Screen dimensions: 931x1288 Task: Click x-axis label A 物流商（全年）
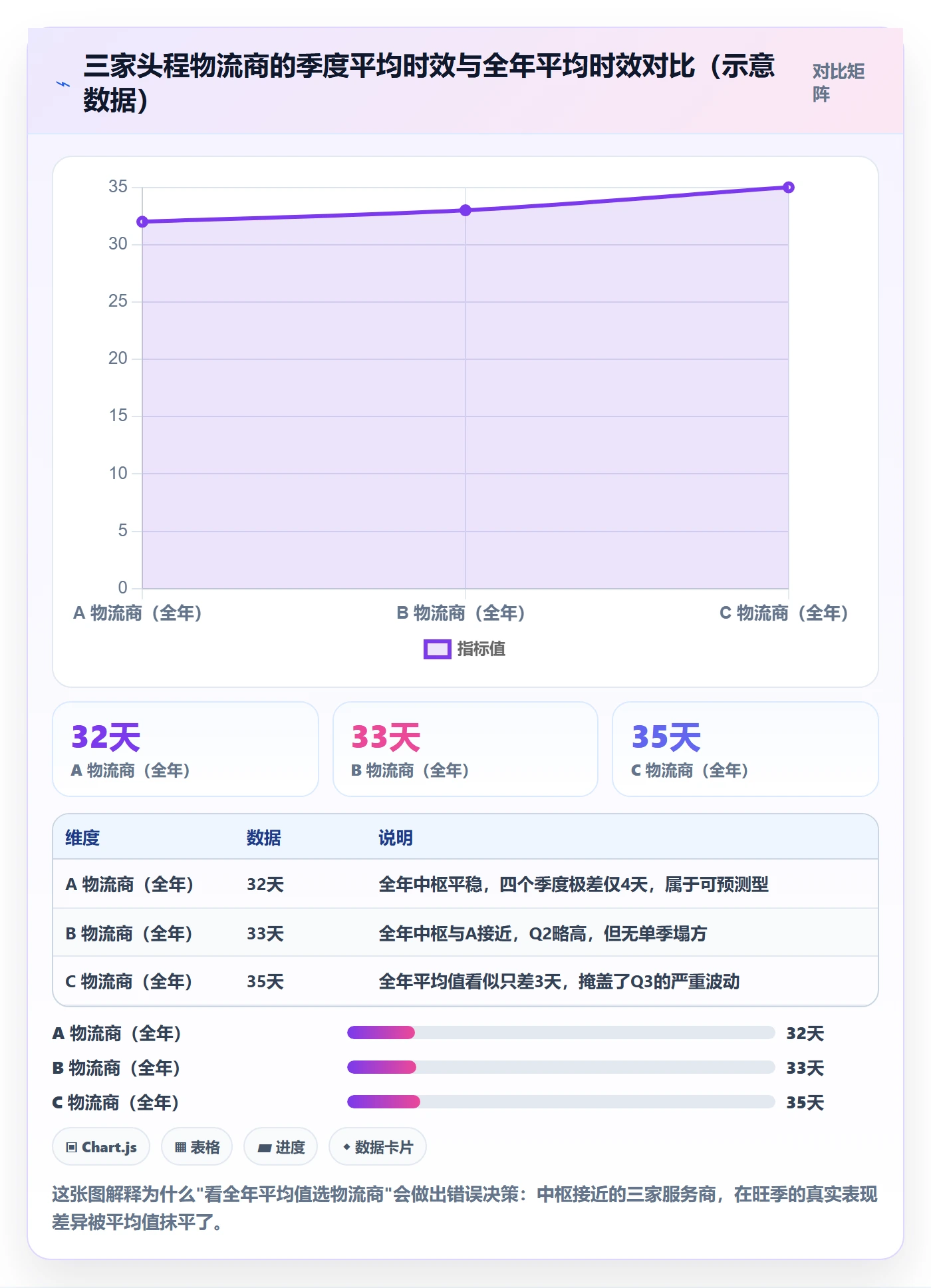(x=138, y=613)
